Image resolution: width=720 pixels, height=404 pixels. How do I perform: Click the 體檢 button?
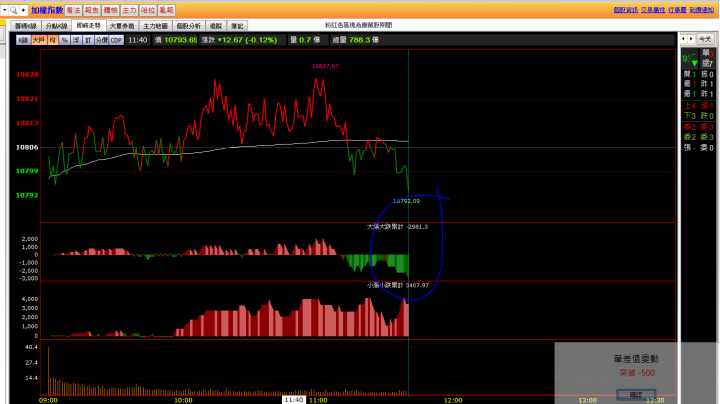click(111, 10)
